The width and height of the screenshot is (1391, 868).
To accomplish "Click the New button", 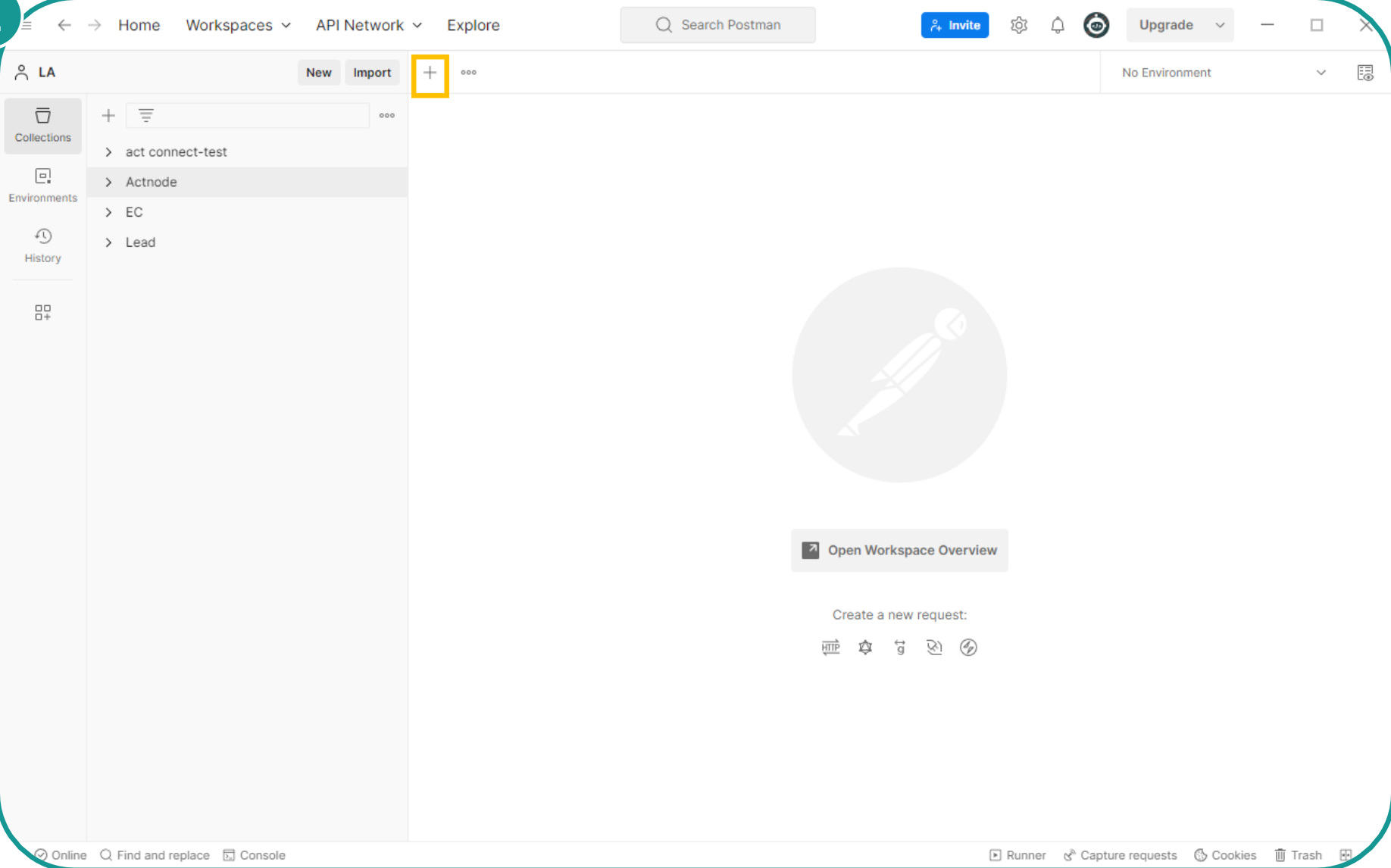I will pos(318,73).
